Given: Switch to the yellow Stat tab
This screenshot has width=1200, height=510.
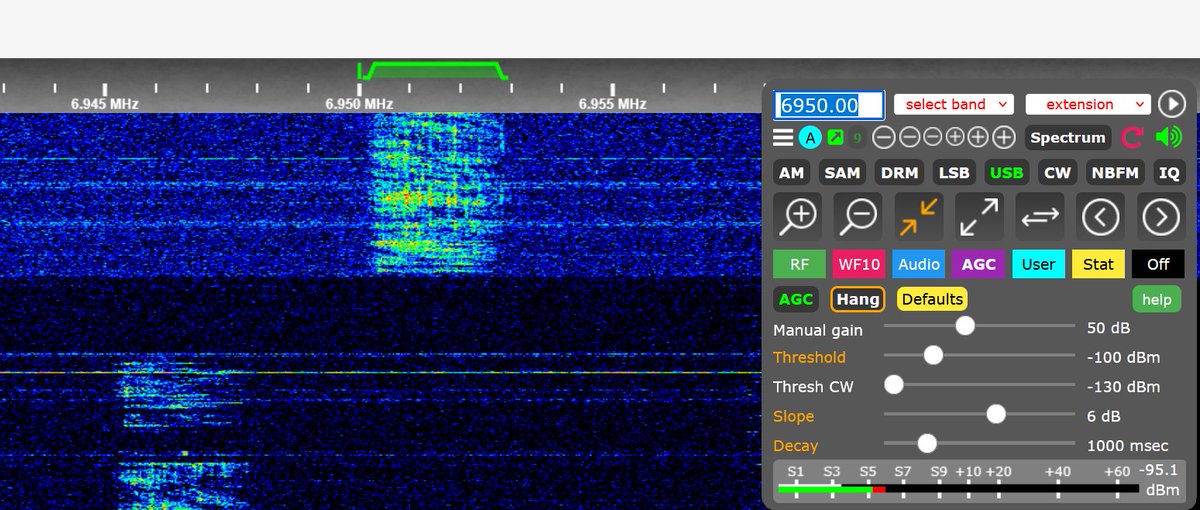Looking at the screenshot, I should pos(1098,264).
